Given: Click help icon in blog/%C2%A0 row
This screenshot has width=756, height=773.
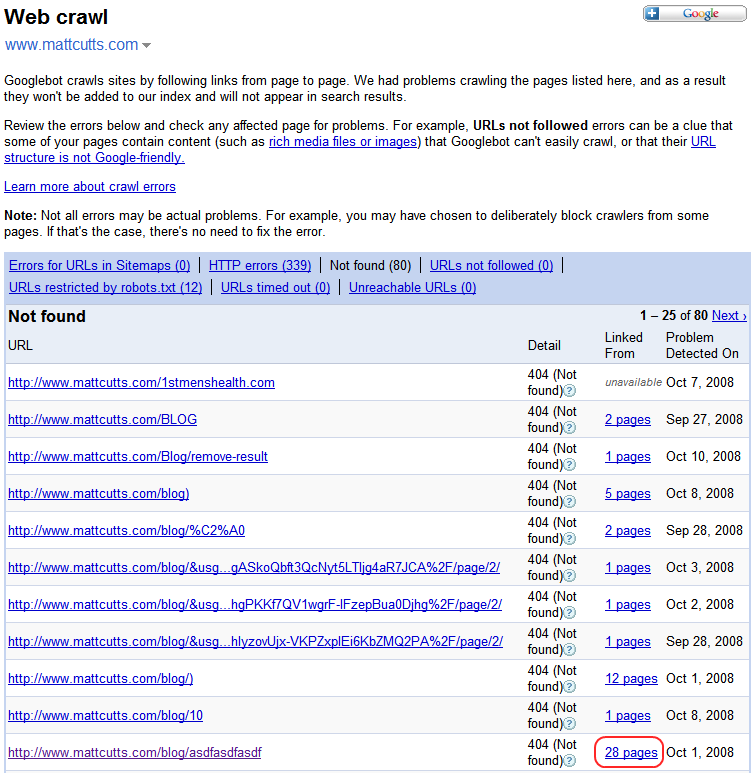Looking at the screenshot, I should (569, 539).
